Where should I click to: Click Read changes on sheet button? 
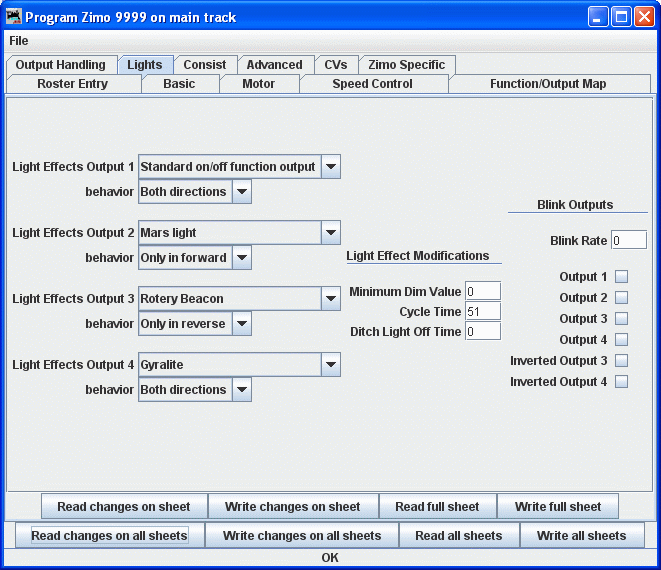tap(124, 506)
